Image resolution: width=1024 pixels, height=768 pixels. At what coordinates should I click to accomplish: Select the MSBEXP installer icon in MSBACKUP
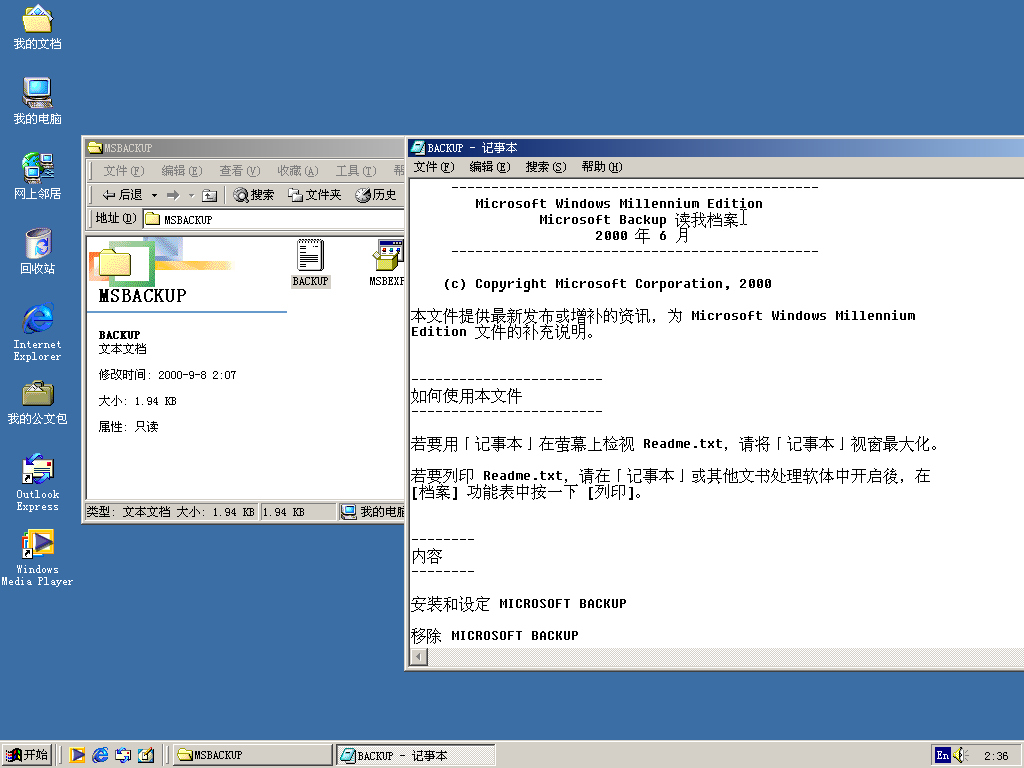(387, 263)
